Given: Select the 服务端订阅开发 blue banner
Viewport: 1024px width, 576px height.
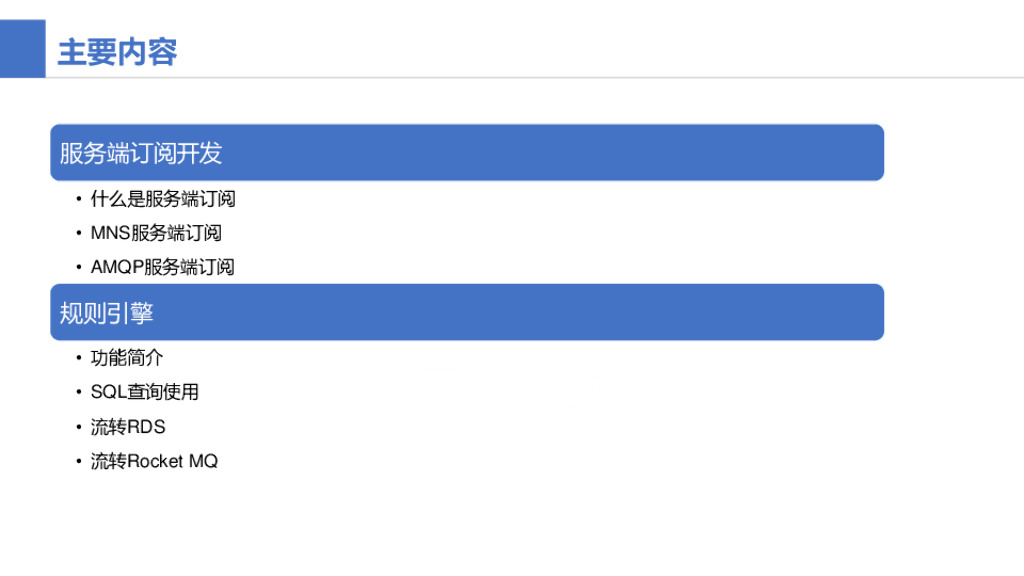Looking at the screenshot, I should tap(467, 153).
